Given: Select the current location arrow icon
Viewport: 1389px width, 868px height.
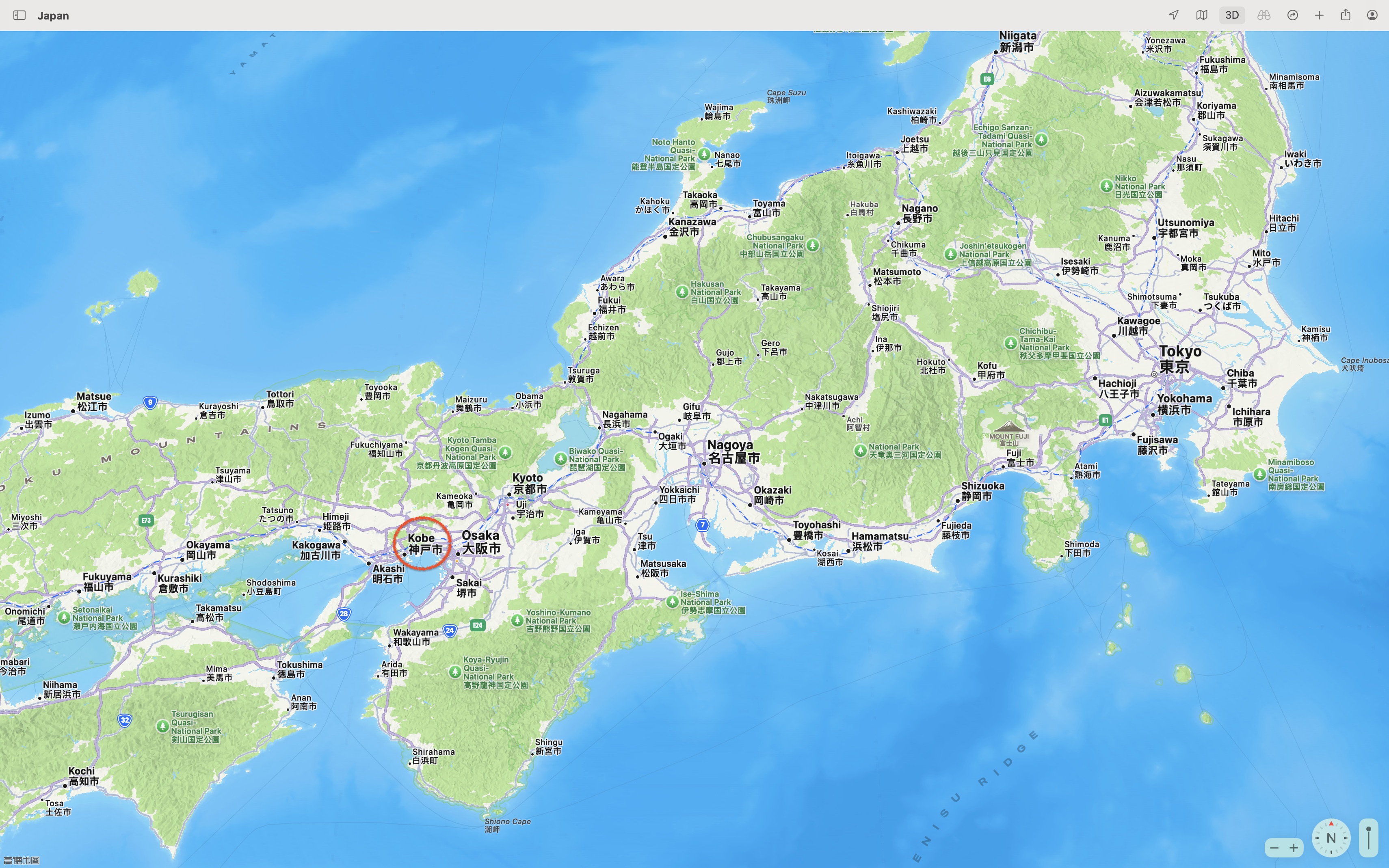Looking at the screenshot, I should [x=1173, y=15].
